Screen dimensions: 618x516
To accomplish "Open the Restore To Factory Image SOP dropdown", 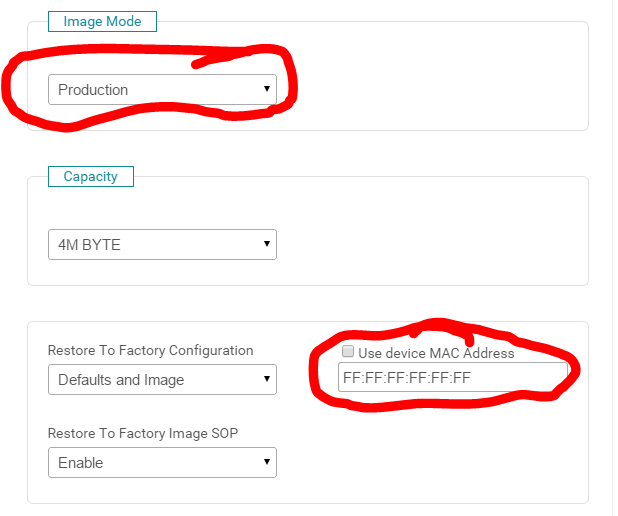I will [x=162, y=463].
